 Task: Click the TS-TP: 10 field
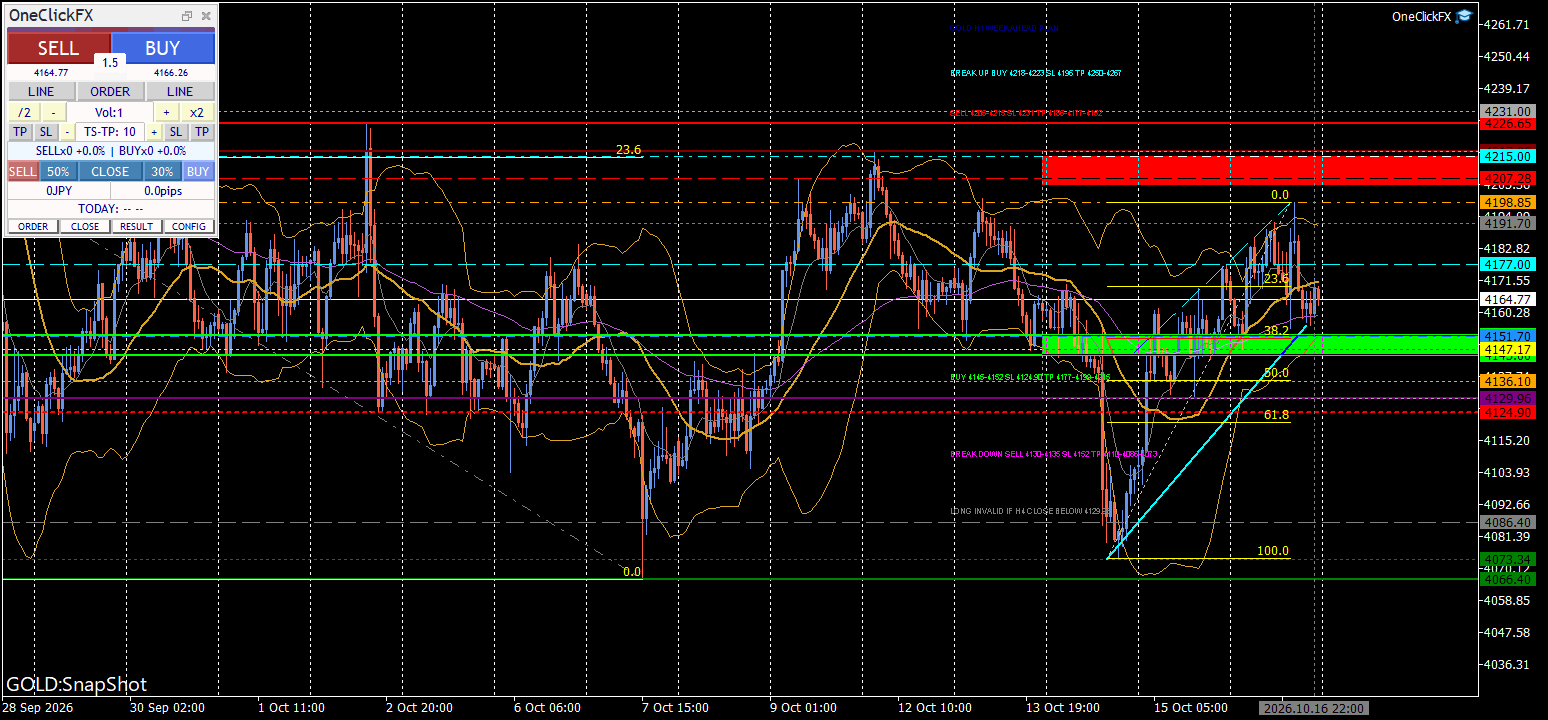[x=110, y=132]
